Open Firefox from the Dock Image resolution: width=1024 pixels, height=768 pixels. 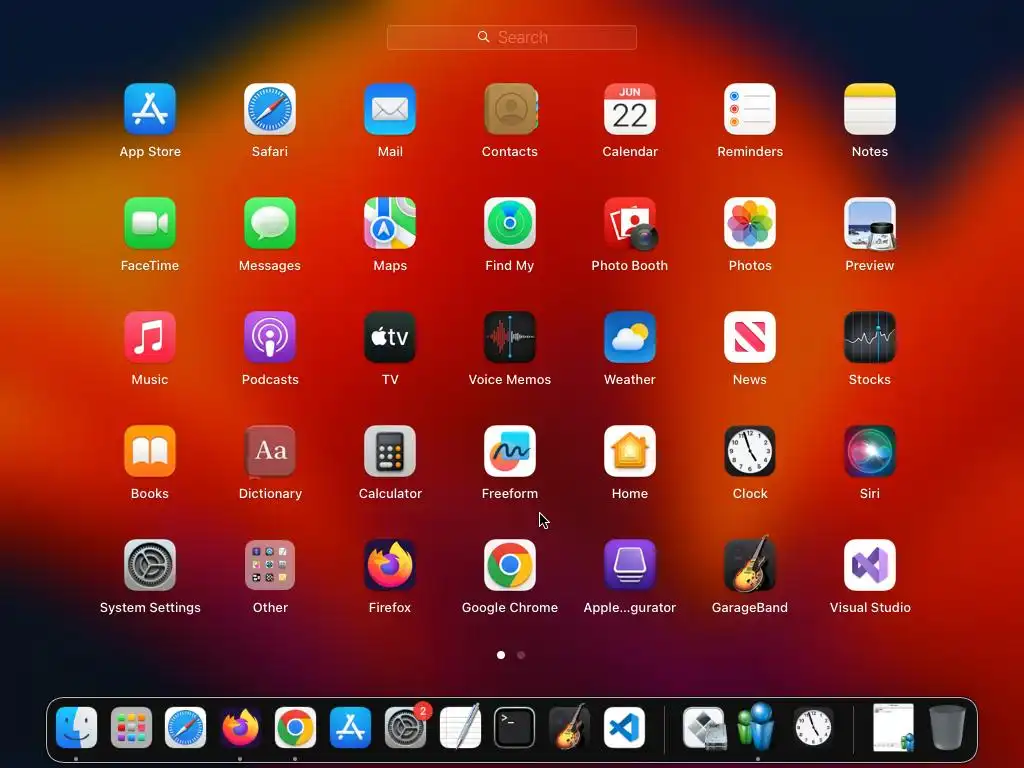[240, 728]
